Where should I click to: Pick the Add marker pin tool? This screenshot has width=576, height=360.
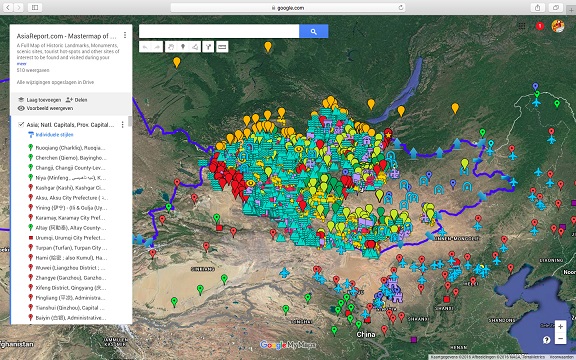(x=183, y=47)
